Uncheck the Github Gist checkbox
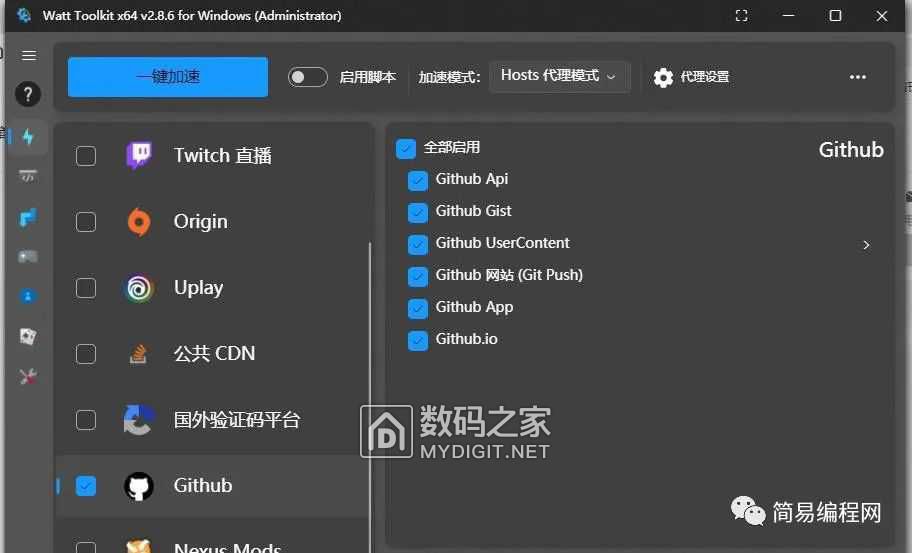Image resolution: width=912 pixels, height=553 pixels. [418, 213]
